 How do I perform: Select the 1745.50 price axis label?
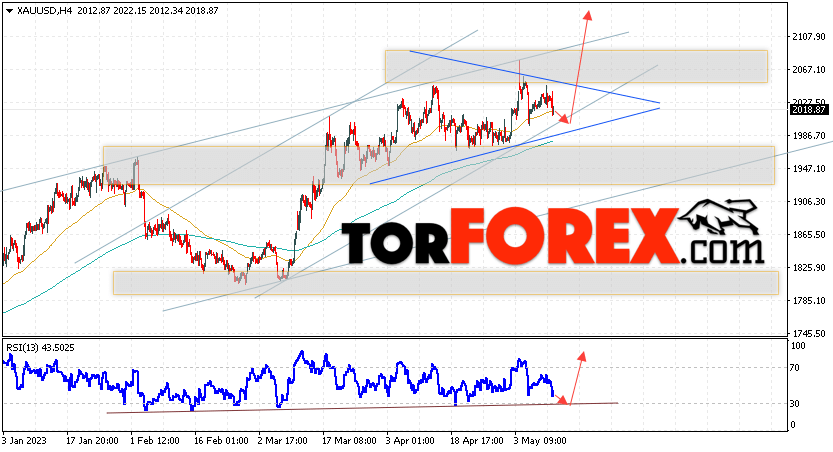pyautogui.click(x=809, y=334)
